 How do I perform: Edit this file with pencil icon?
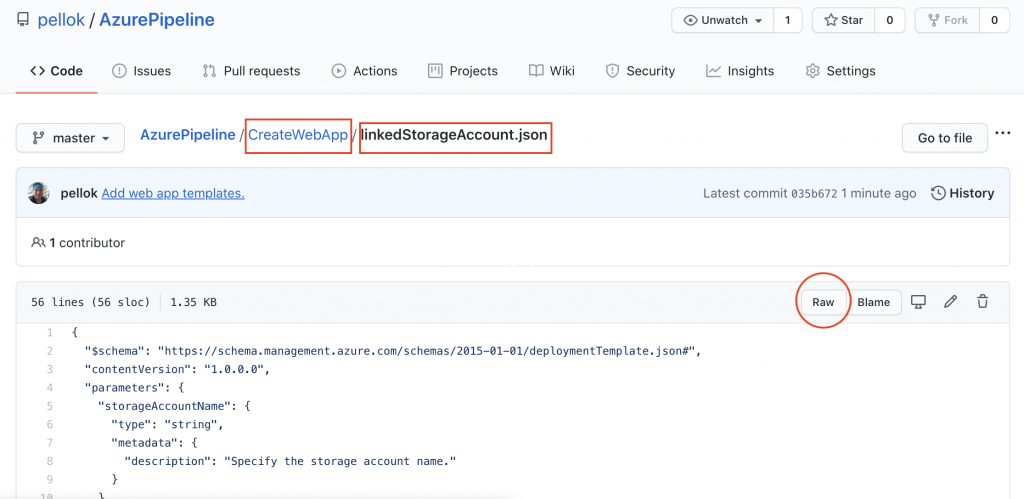pyautogui.click(x=951, y=302)
